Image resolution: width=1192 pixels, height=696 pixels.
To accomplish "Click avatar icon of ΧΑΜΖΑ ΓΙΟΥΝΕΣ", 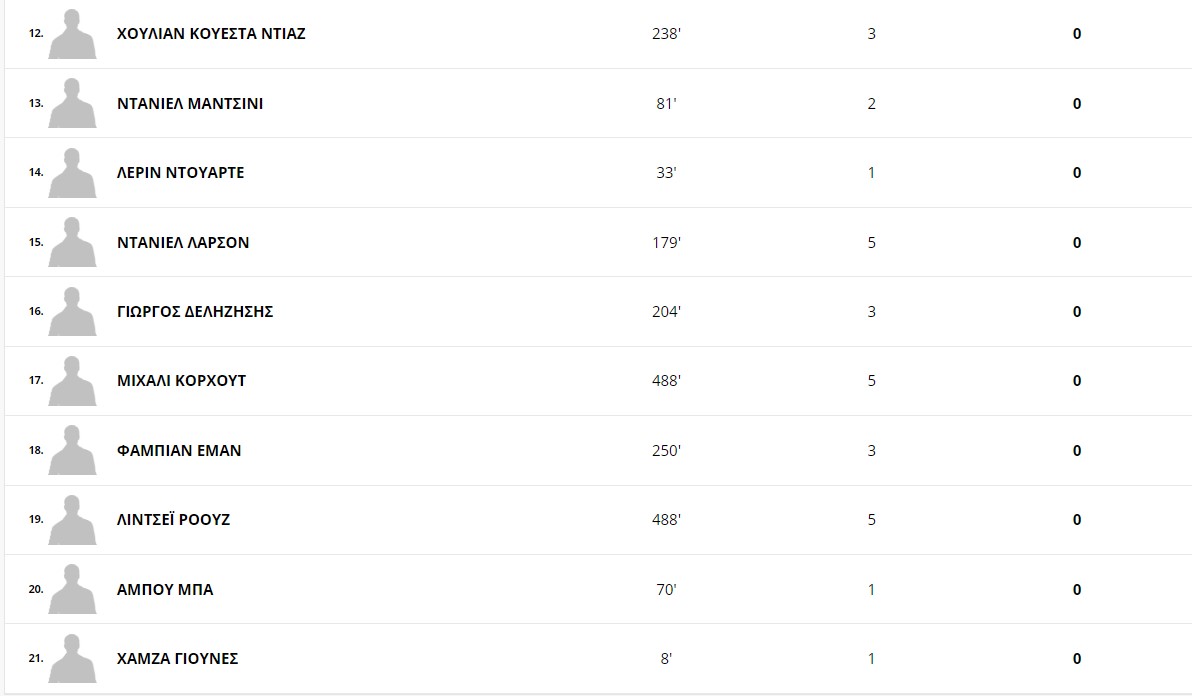I will point(72,658).
